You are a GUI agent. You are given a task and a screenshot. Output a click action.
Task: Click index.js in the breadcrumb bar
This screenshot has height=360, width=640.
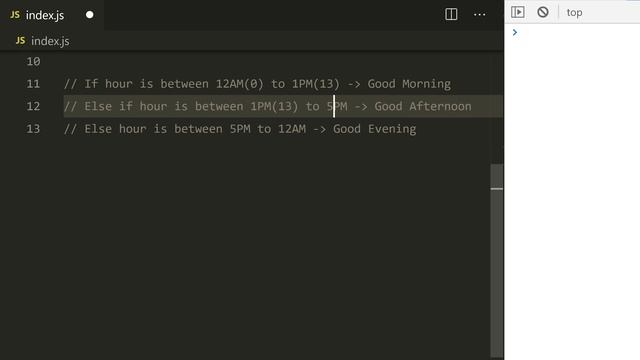coord(50,41)
